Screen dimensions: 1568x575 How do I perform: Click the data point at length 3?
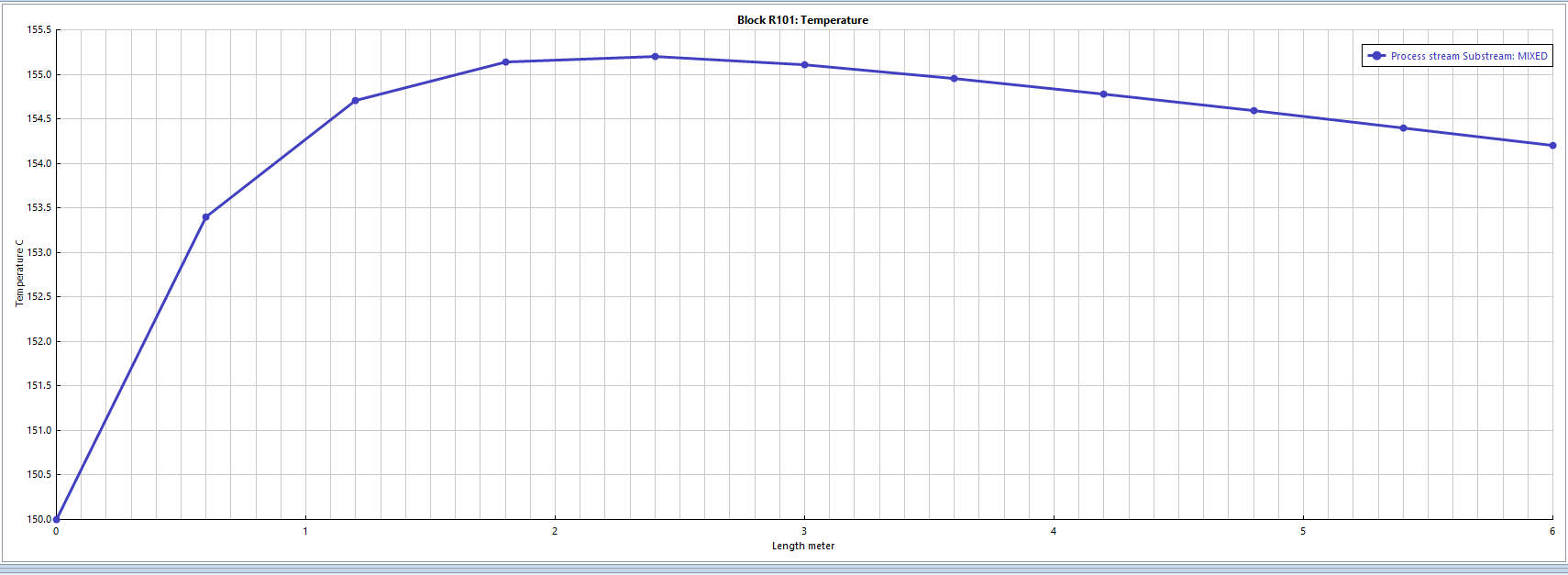click(805, 65)
